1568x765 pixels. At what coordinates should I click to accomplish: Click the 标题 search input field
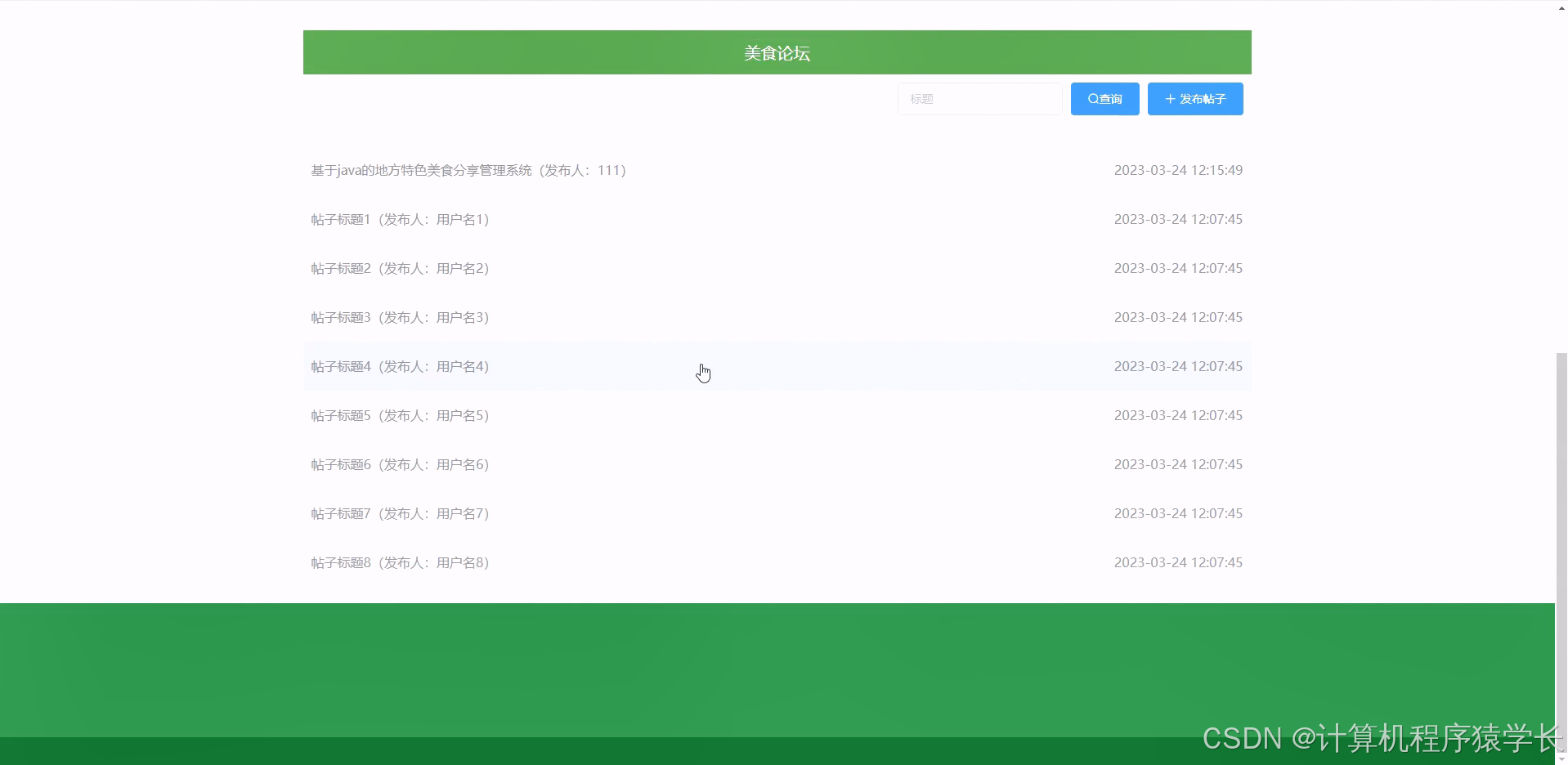pos(979,98)
